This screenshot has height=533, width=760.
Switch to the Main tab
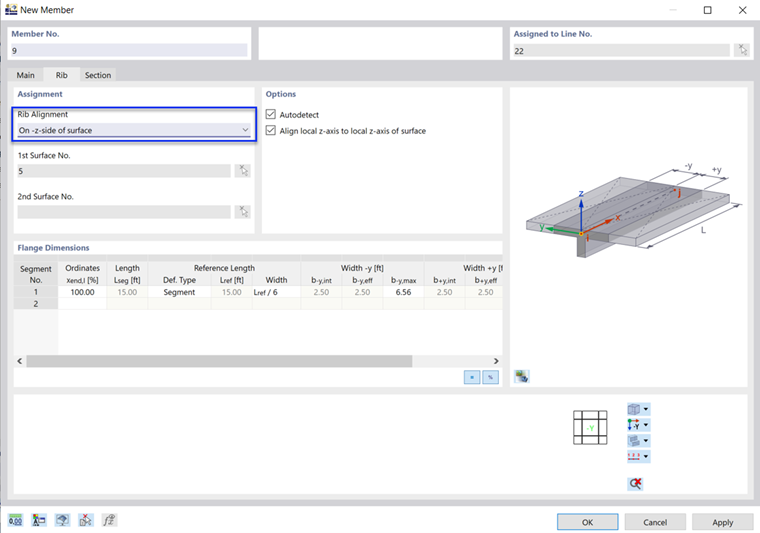(25, 75)
